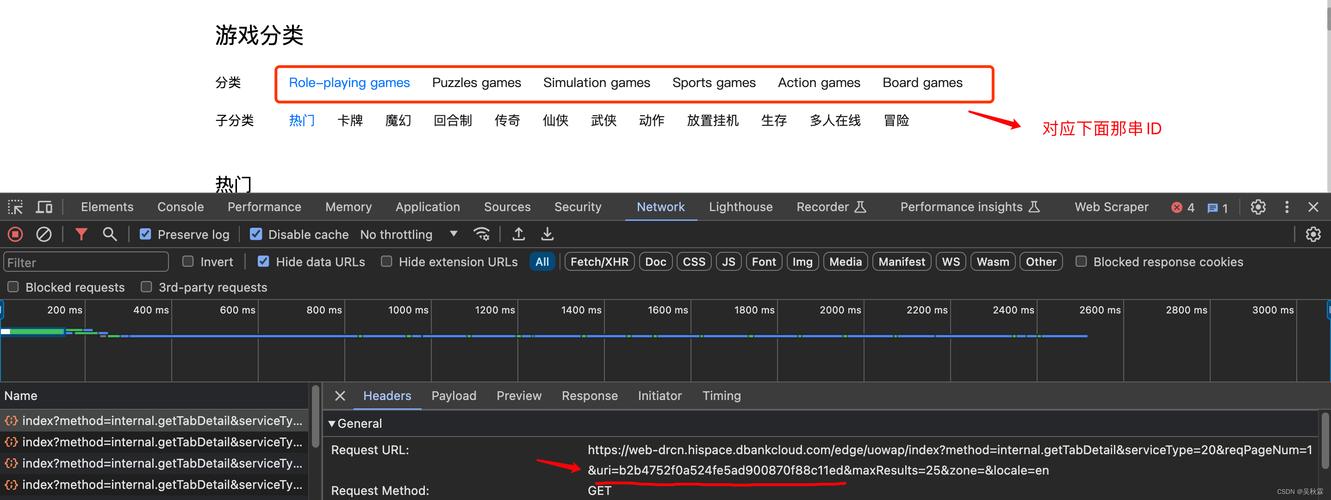Open the Lighthouse tab

point(741,207)
